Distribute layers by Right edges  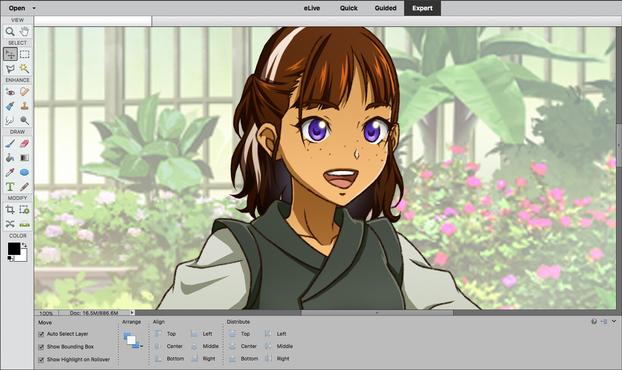point(277,358)
